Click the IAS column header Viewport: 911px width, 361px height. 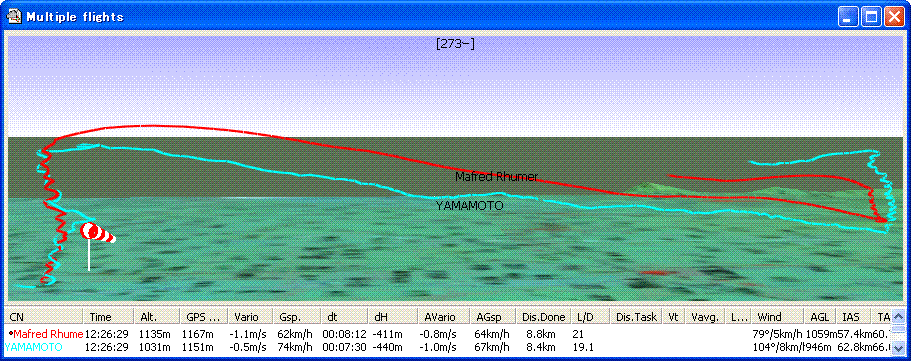click(853, 317)
